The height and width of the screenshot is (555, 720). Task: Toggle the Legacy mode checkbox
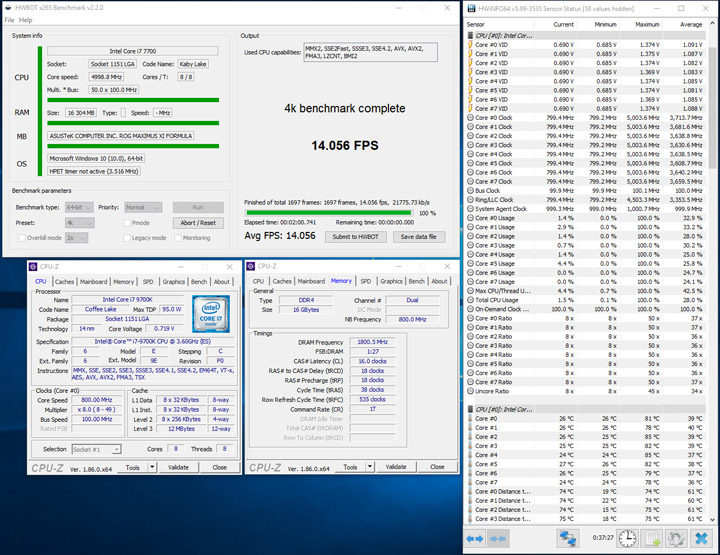(x=126, y=238)
